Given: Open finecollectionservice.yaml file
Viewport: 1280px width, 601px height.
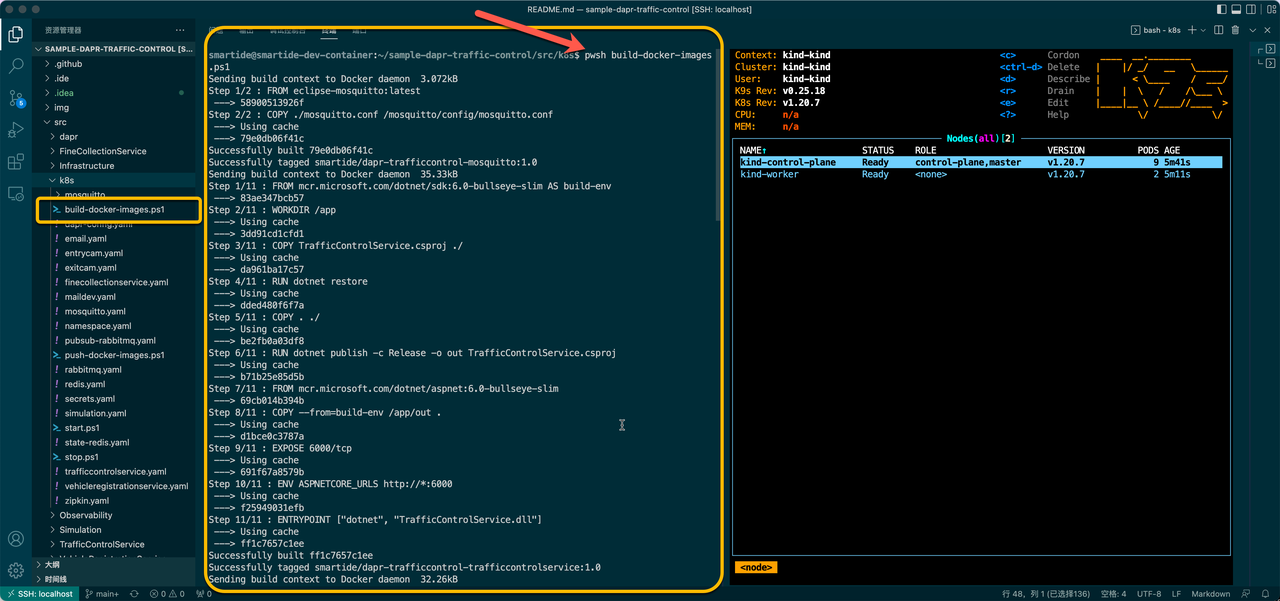Looking at the screenshot, I should tap(114, 282).
